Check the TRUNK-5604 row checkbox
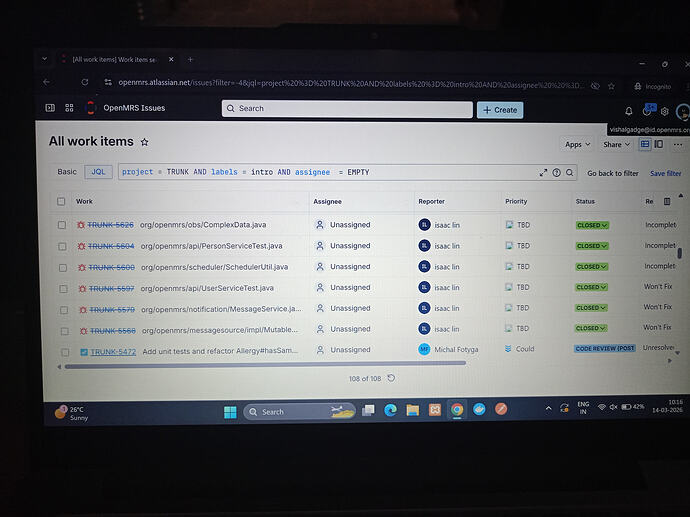 [62, 246]
